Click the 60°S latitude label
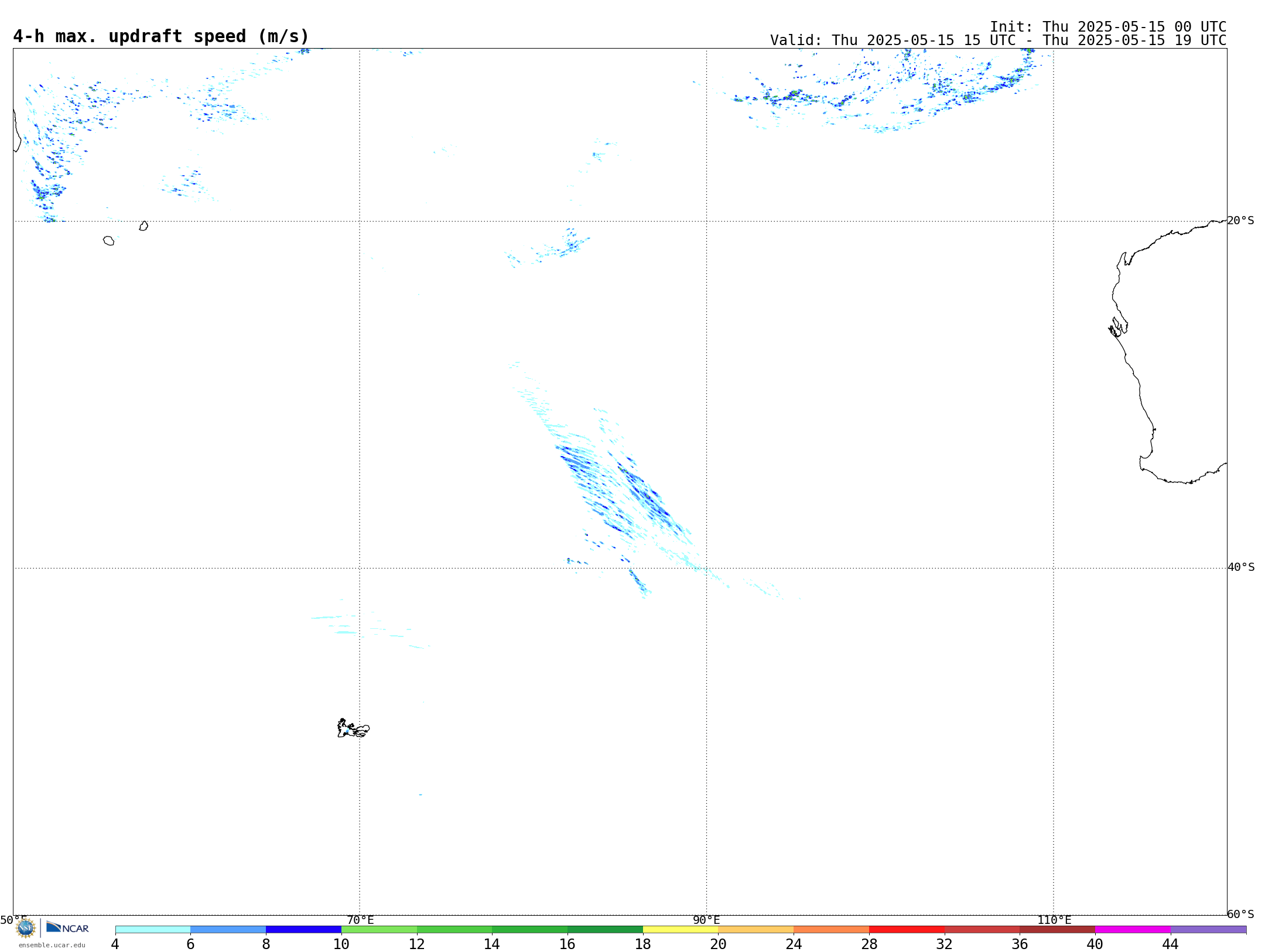 [1241, 914]
